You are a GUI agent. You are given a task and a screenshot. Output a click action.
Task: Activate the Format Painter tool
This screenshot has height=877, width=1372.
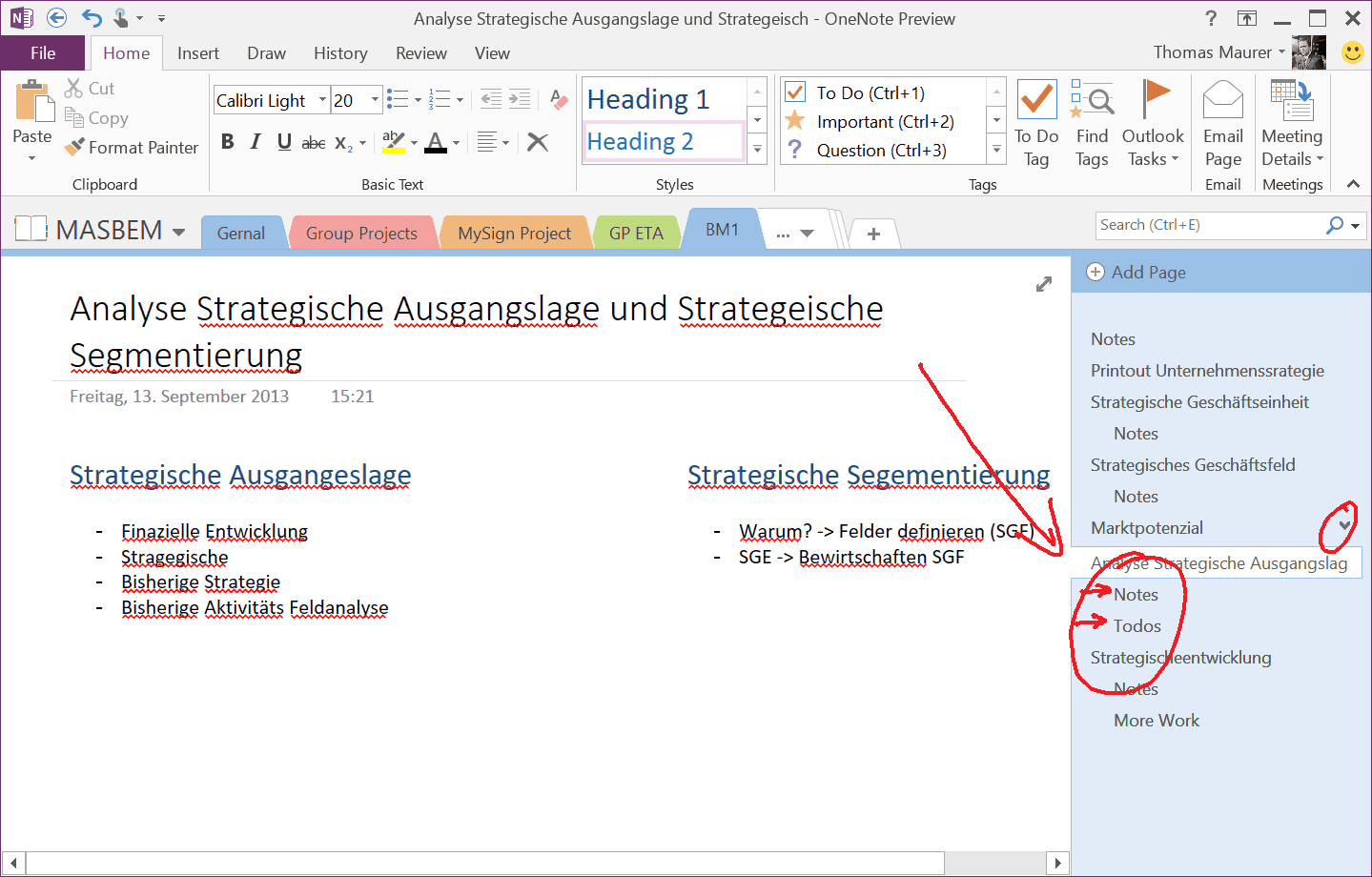click(x=132, y=148)
